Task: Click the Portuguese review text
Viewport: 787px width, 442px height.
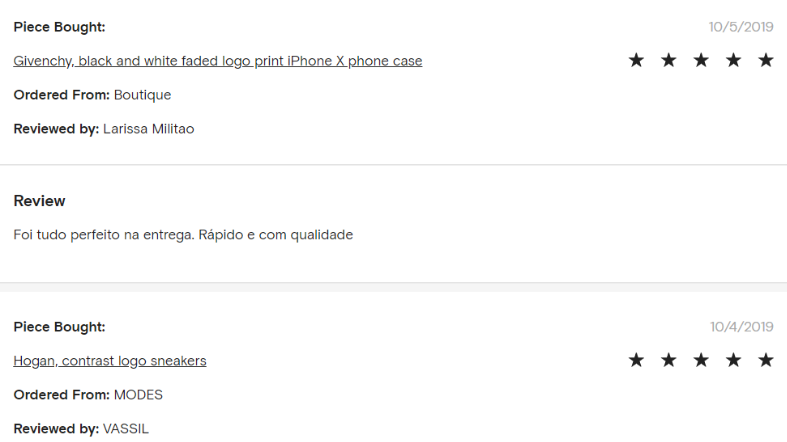Action: point(183,235)
